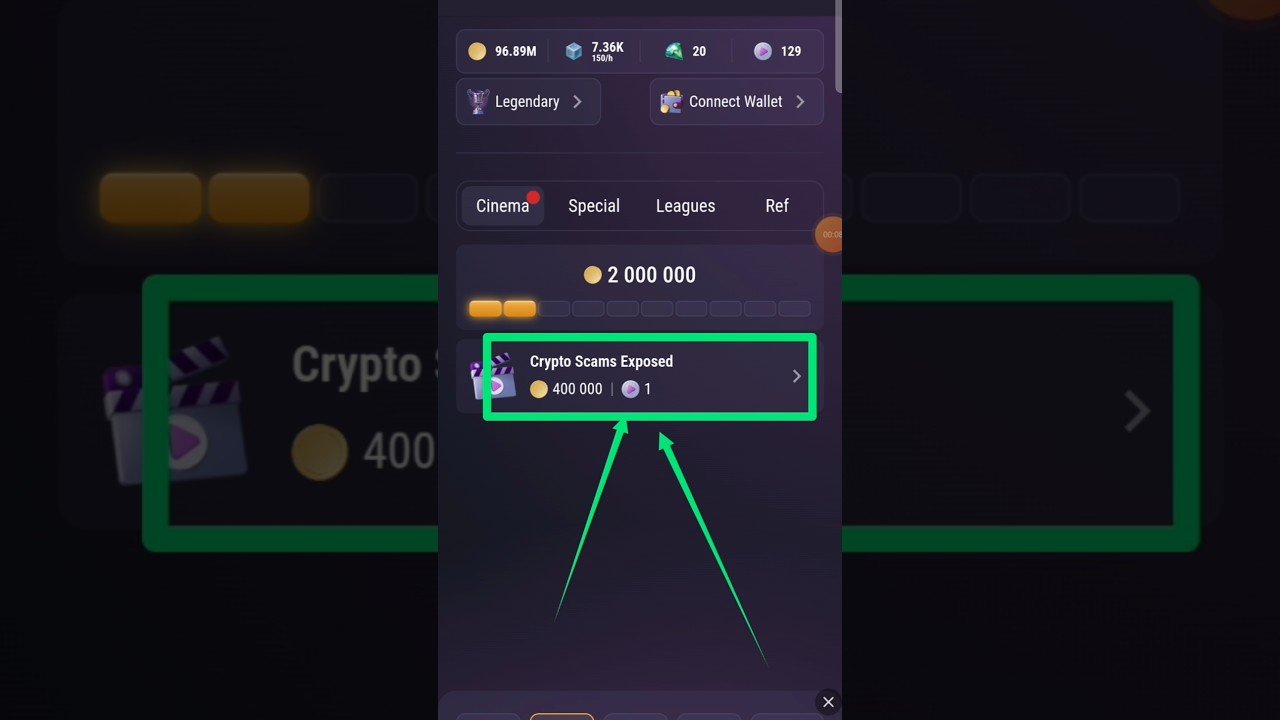Screen dimensions: 1280x720
Task: Select the Leagues tab
Action: point(685,206)
